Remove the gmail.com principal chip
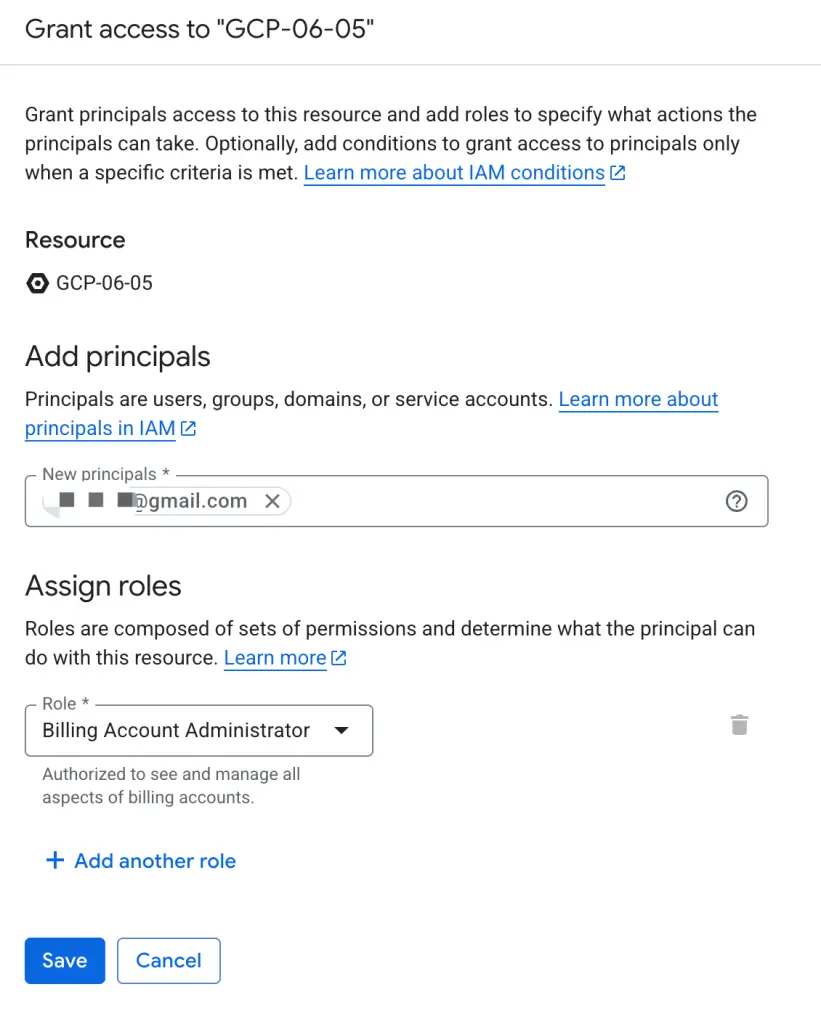821x1024 pixels. pos(272,501)
